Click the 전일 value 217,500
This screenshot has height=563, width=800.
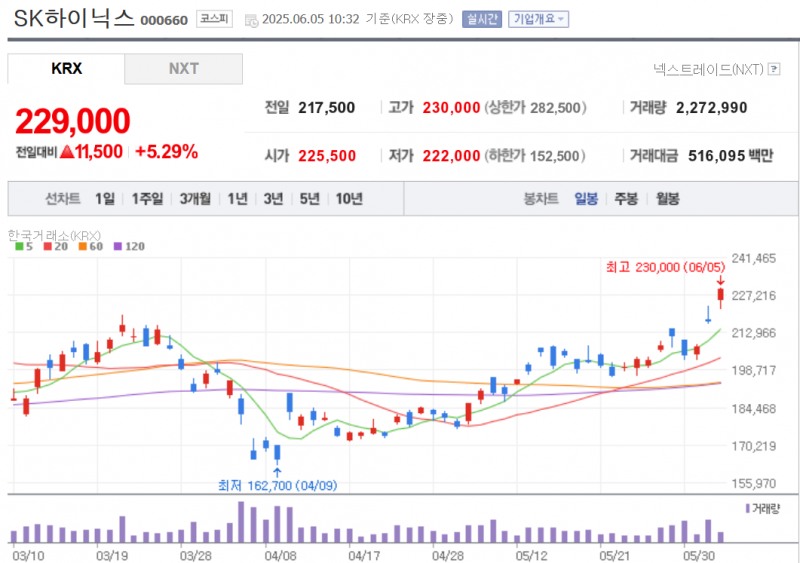tap(327, 108)
